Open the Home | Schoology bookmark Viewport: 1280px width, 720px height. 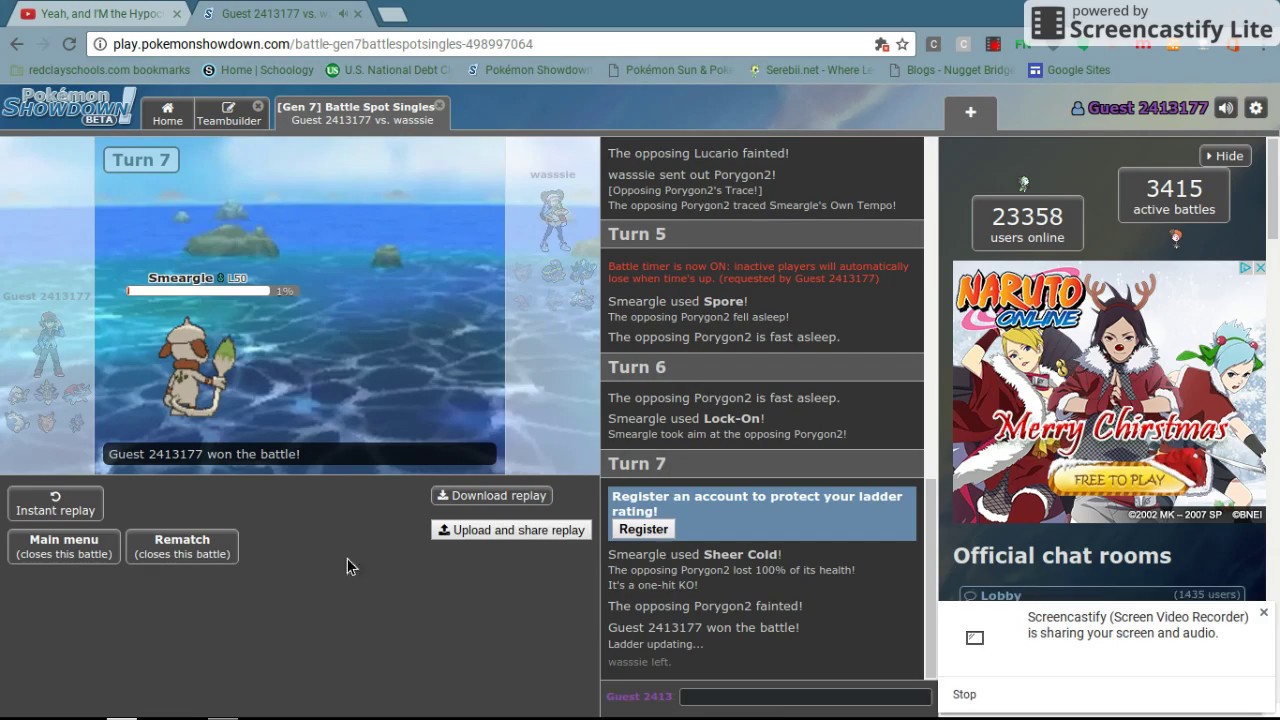point(258,70)
